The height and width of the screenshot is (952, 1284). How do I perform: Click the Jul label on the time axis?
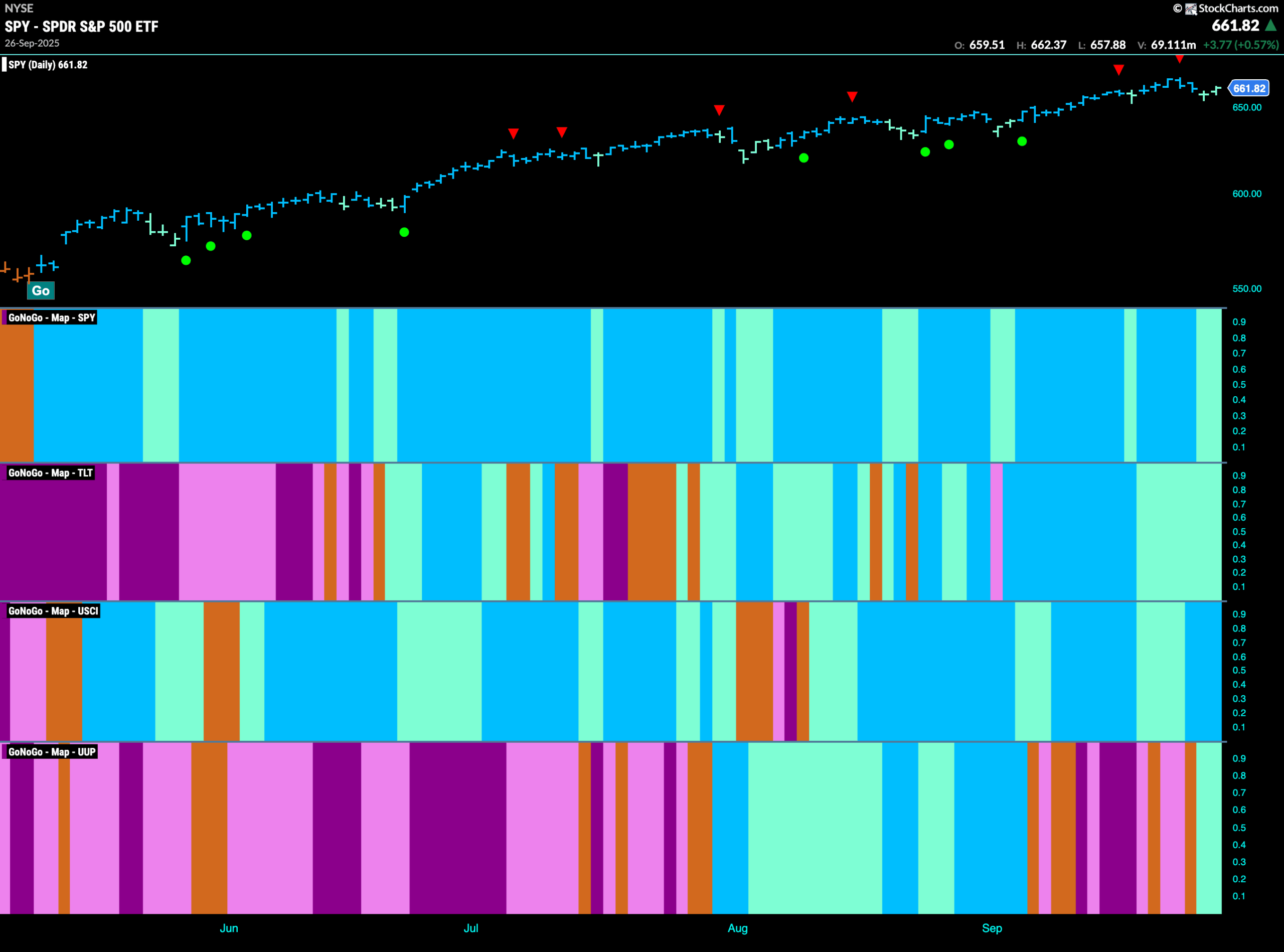point(471,928)
